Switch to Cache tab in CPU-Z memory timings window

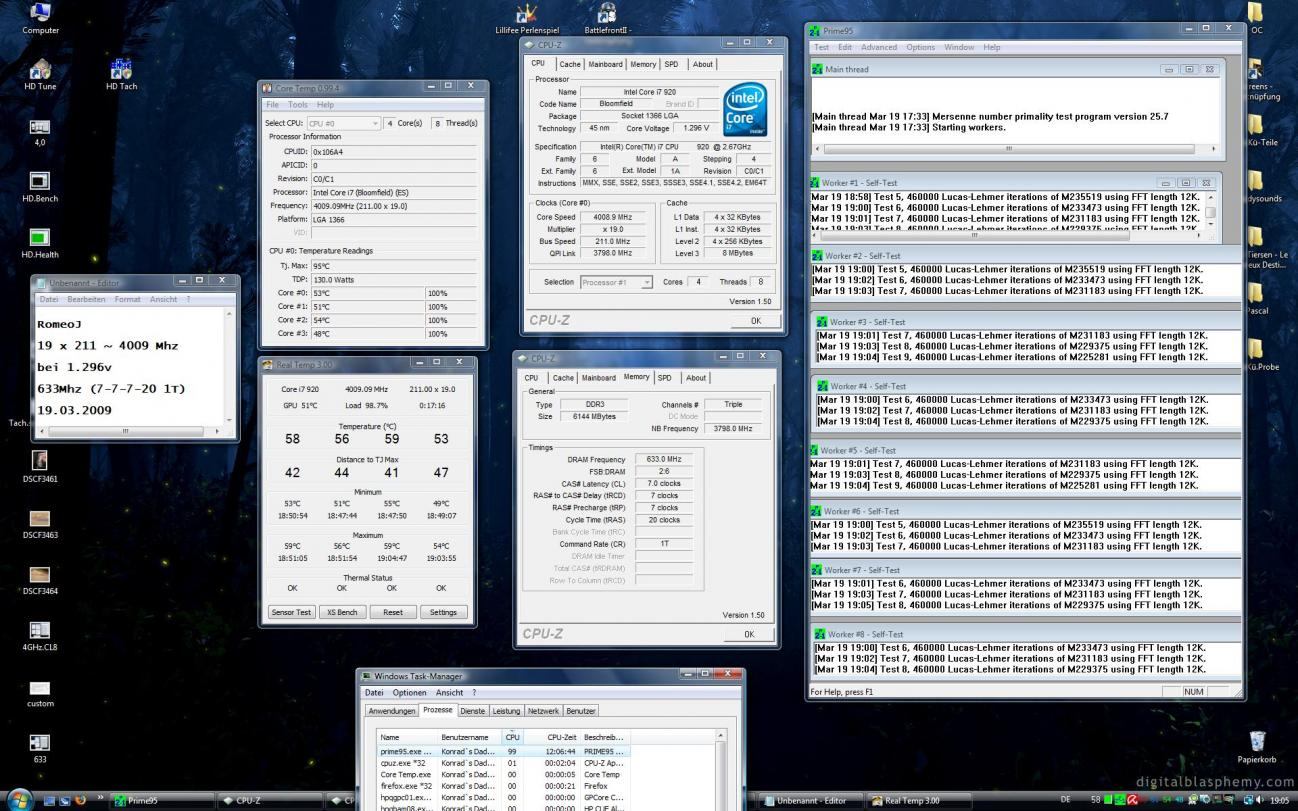tap(563, 378)
